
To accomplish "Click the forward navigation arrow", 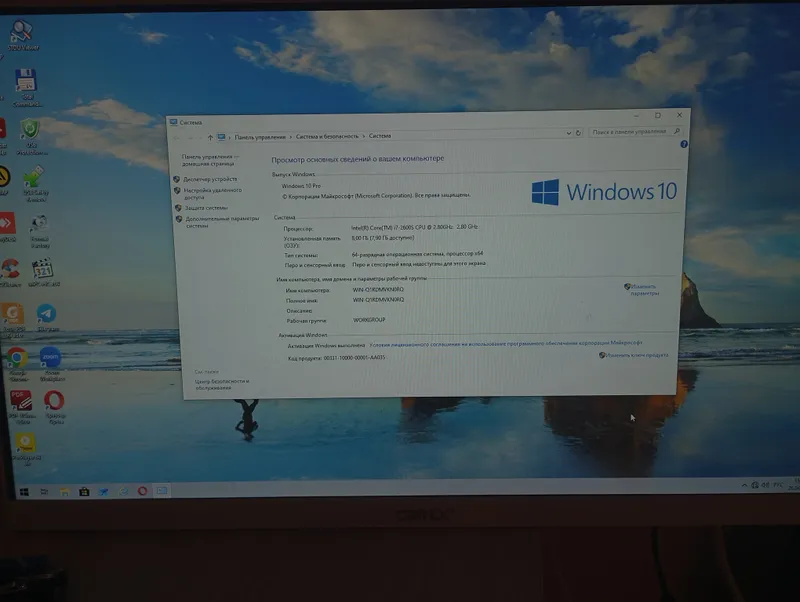I will tap(191, 138).
